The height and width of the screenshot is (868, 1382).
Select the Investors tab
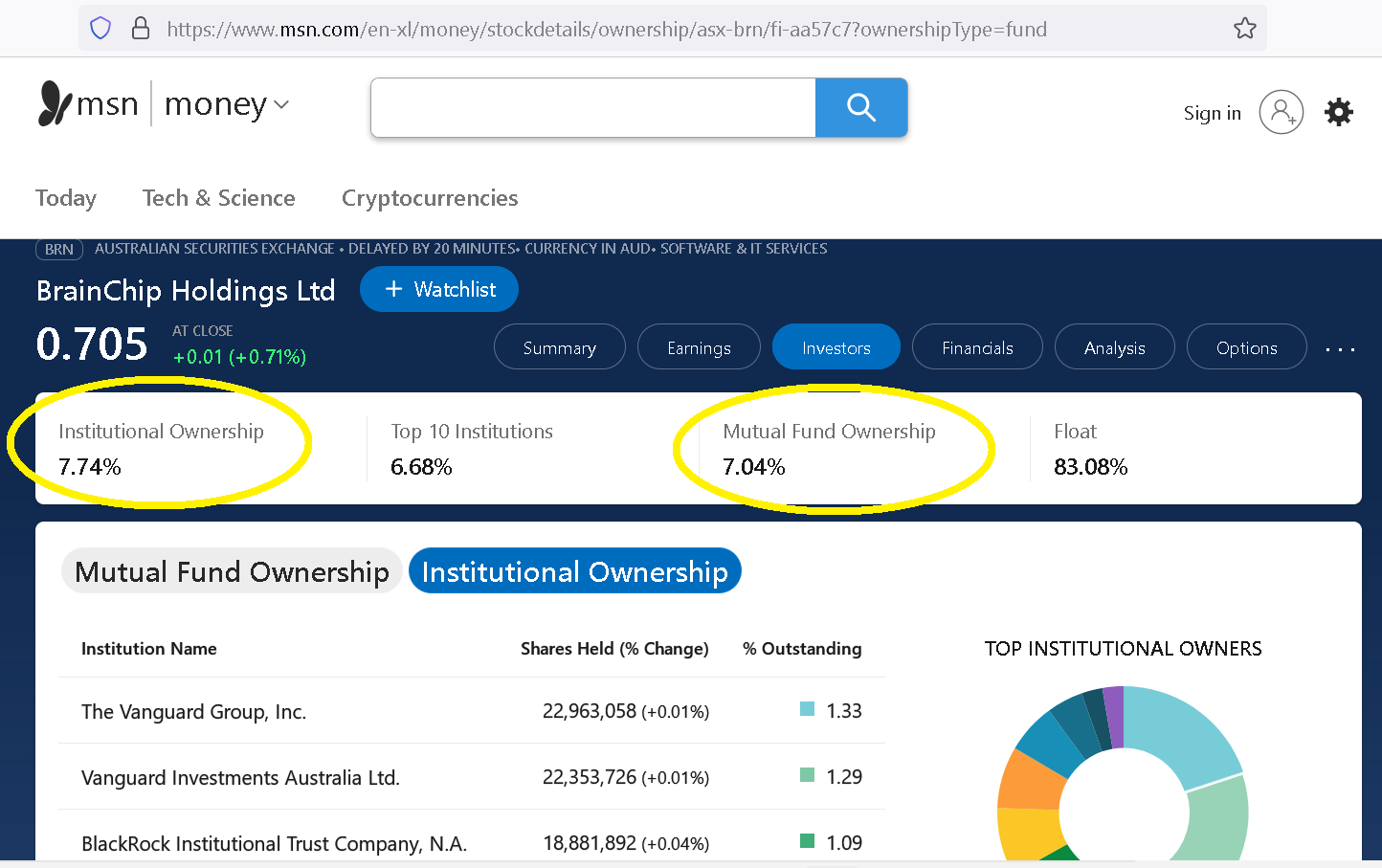tap(836, 346)
